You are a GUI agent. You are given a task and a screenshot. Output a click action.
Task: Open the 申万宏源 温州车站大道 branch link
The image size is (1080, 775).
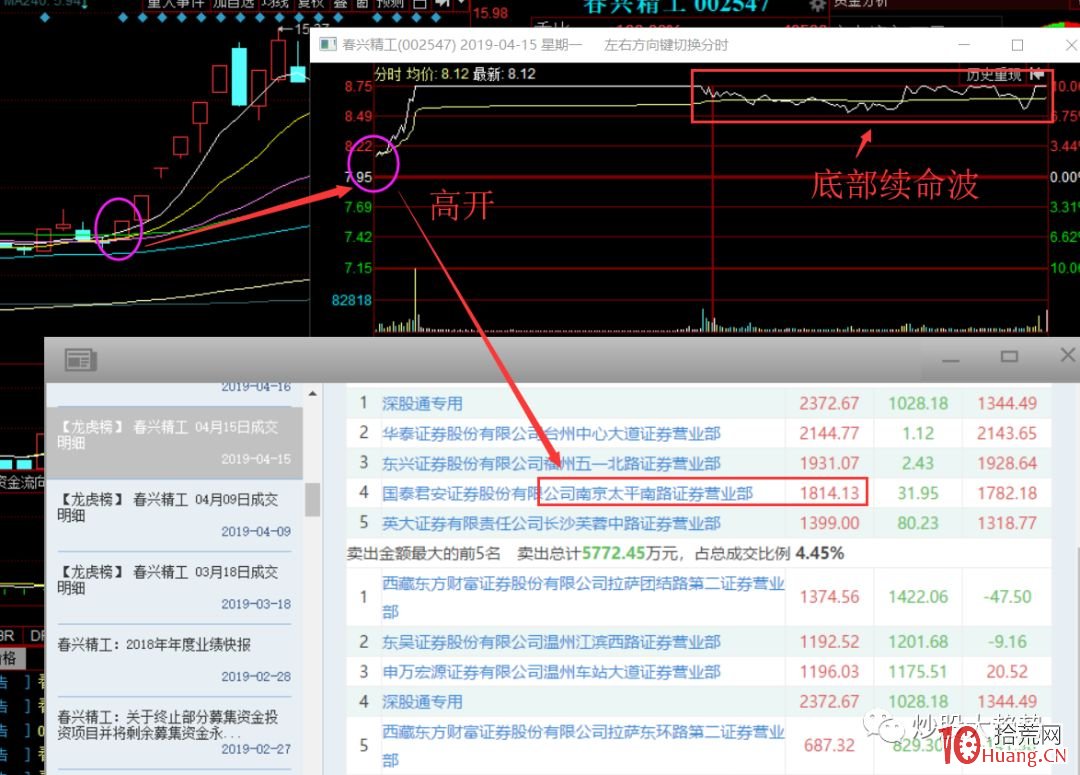551,672
